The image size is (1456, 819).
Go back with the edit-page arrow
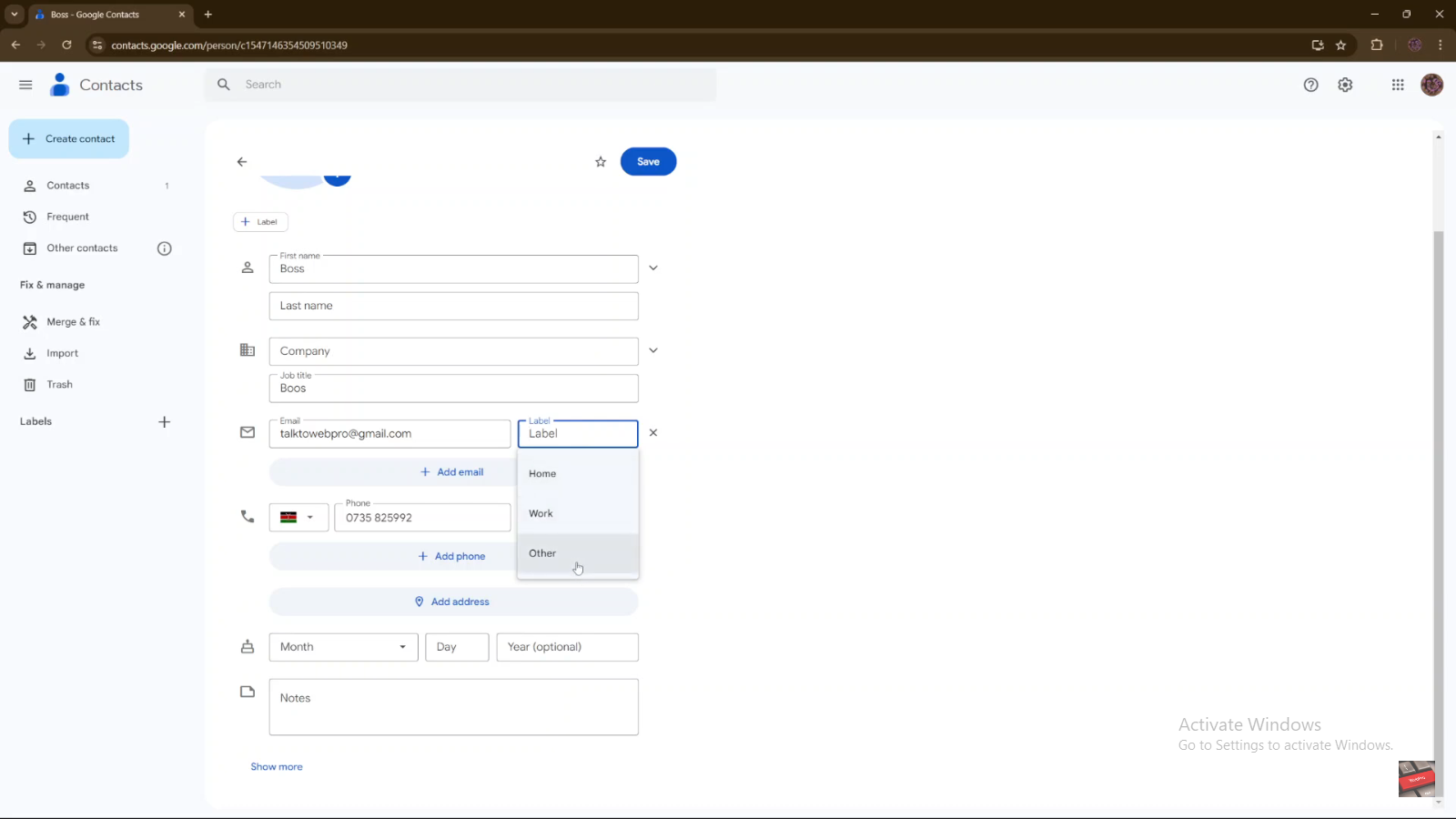coord(242,162)
